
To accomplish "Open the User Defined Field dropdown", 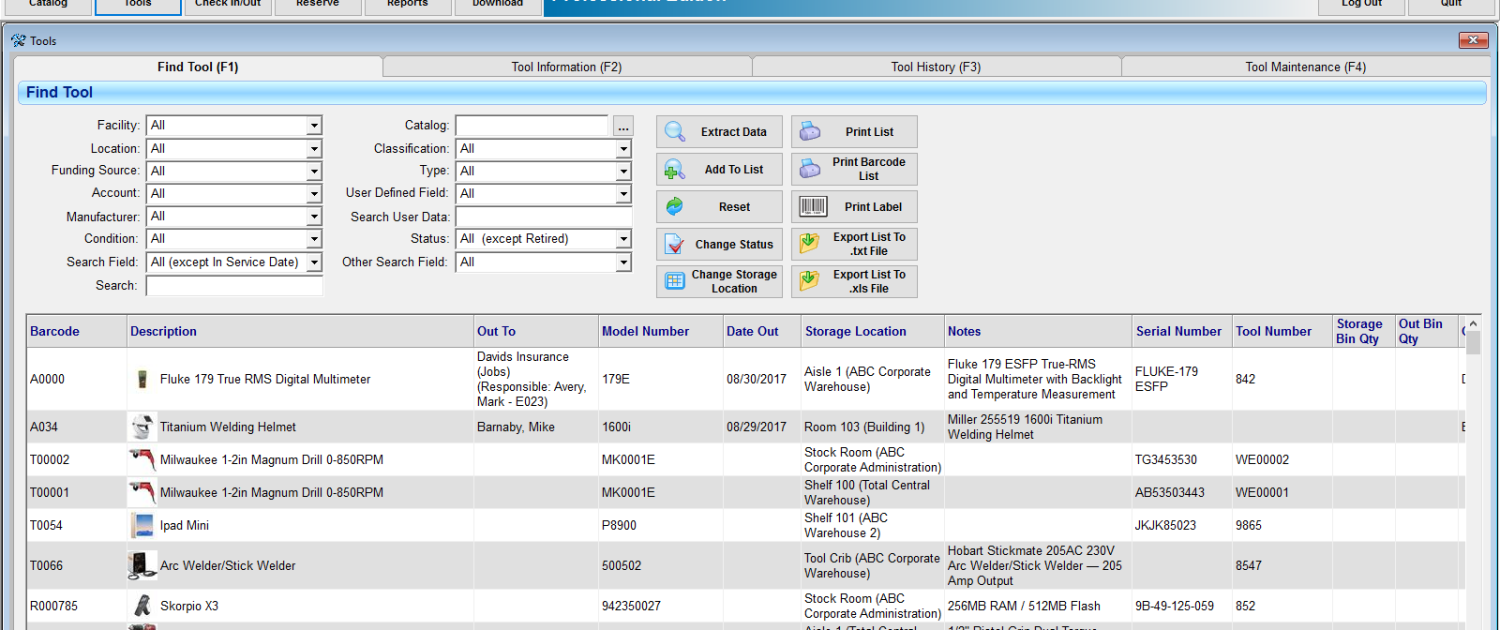I will 624,194.
